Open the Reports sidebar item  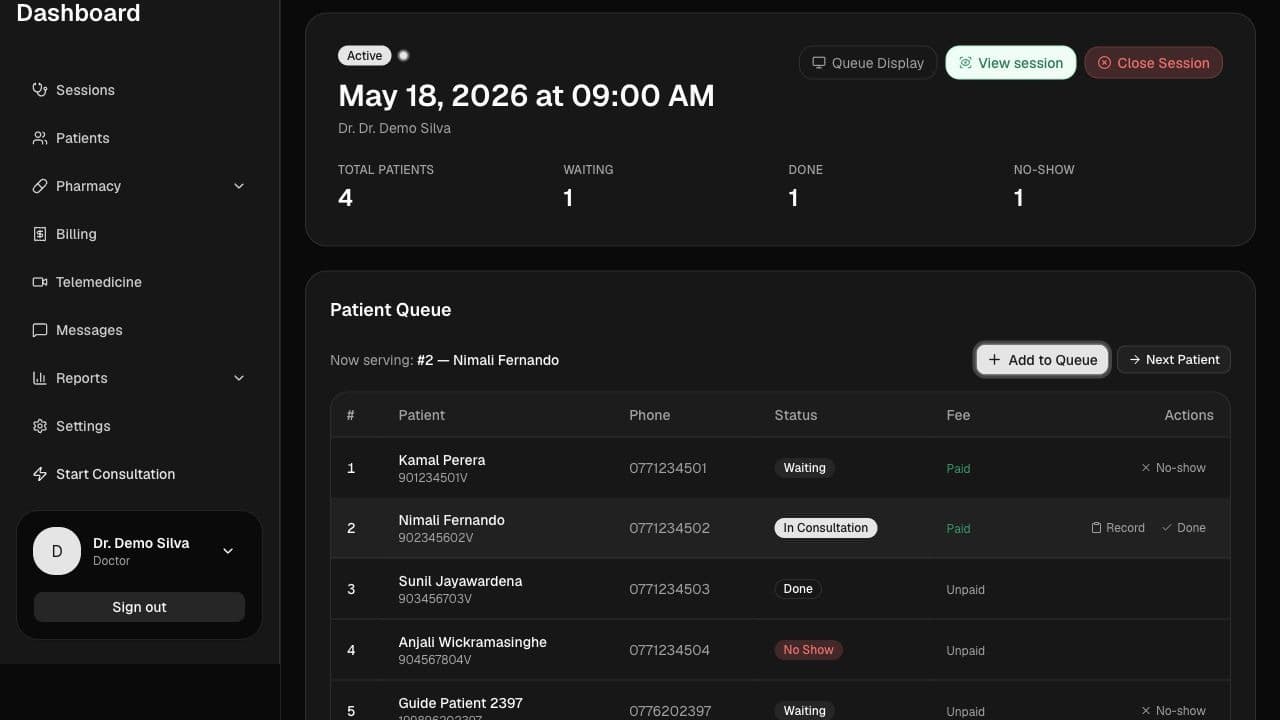click(x=140, y=378)
